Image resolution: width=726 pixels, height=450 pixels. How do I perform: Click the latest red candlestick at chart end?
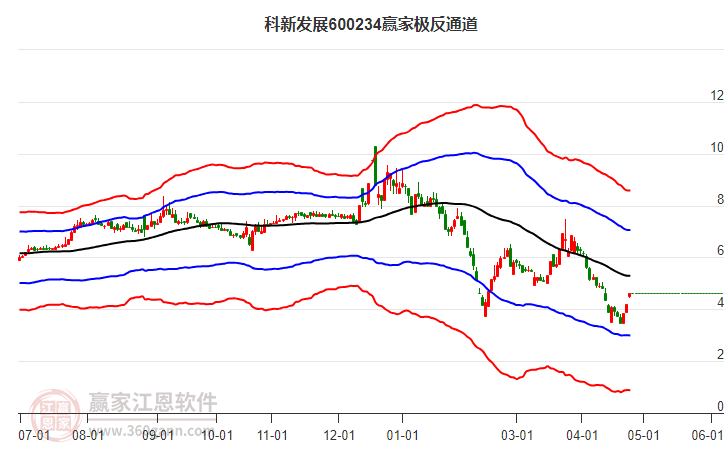click(x=630, y=295)
